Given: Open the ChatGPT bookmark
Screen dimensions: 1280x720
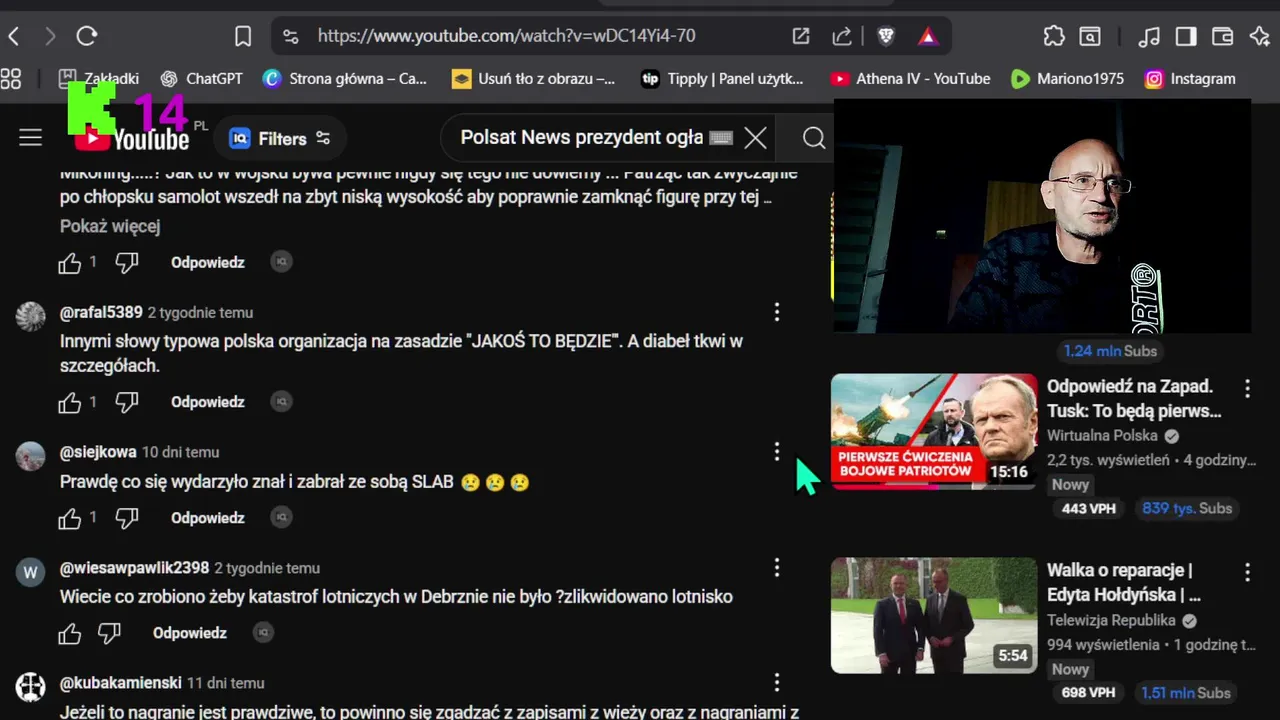Looking at the screenshot, I should [x=202, y=78].
